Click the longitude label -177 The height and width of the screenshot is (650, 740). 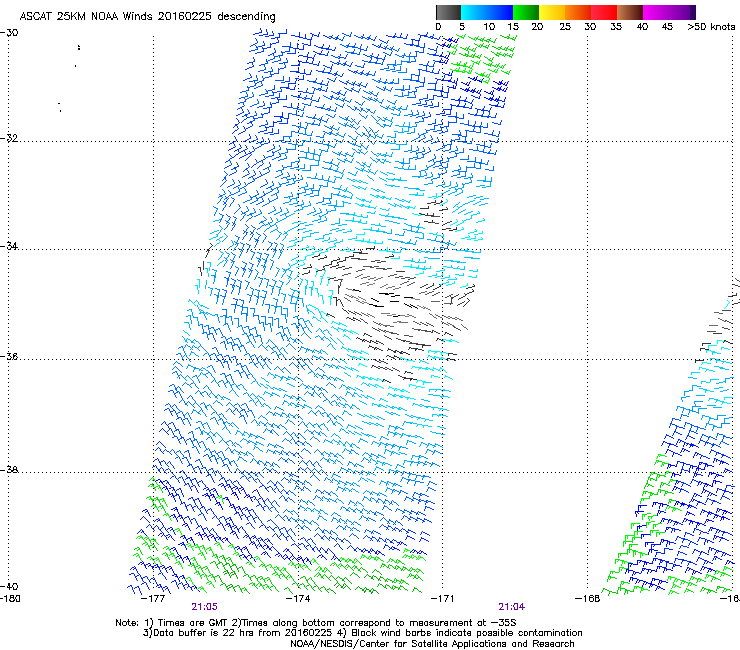pos(153,599)
